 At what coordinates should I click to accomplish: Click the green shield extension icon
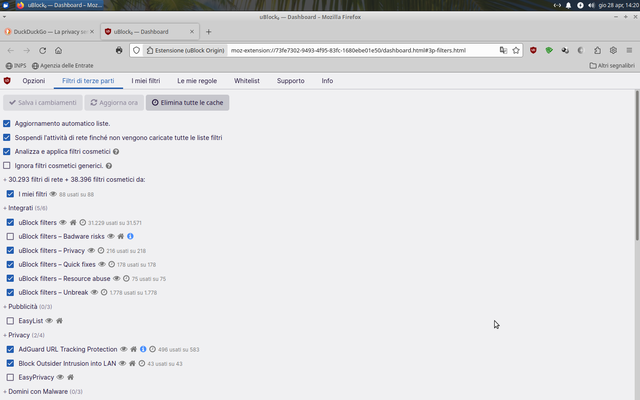point(549,50)
